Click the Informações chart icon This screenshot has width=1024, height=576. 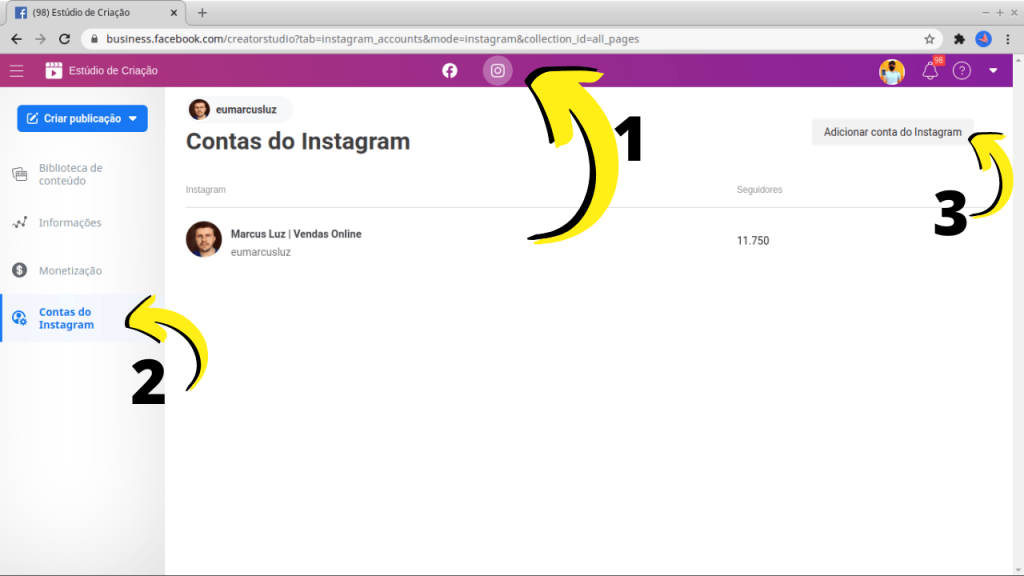pyautogui.click(x=20, y=223)
